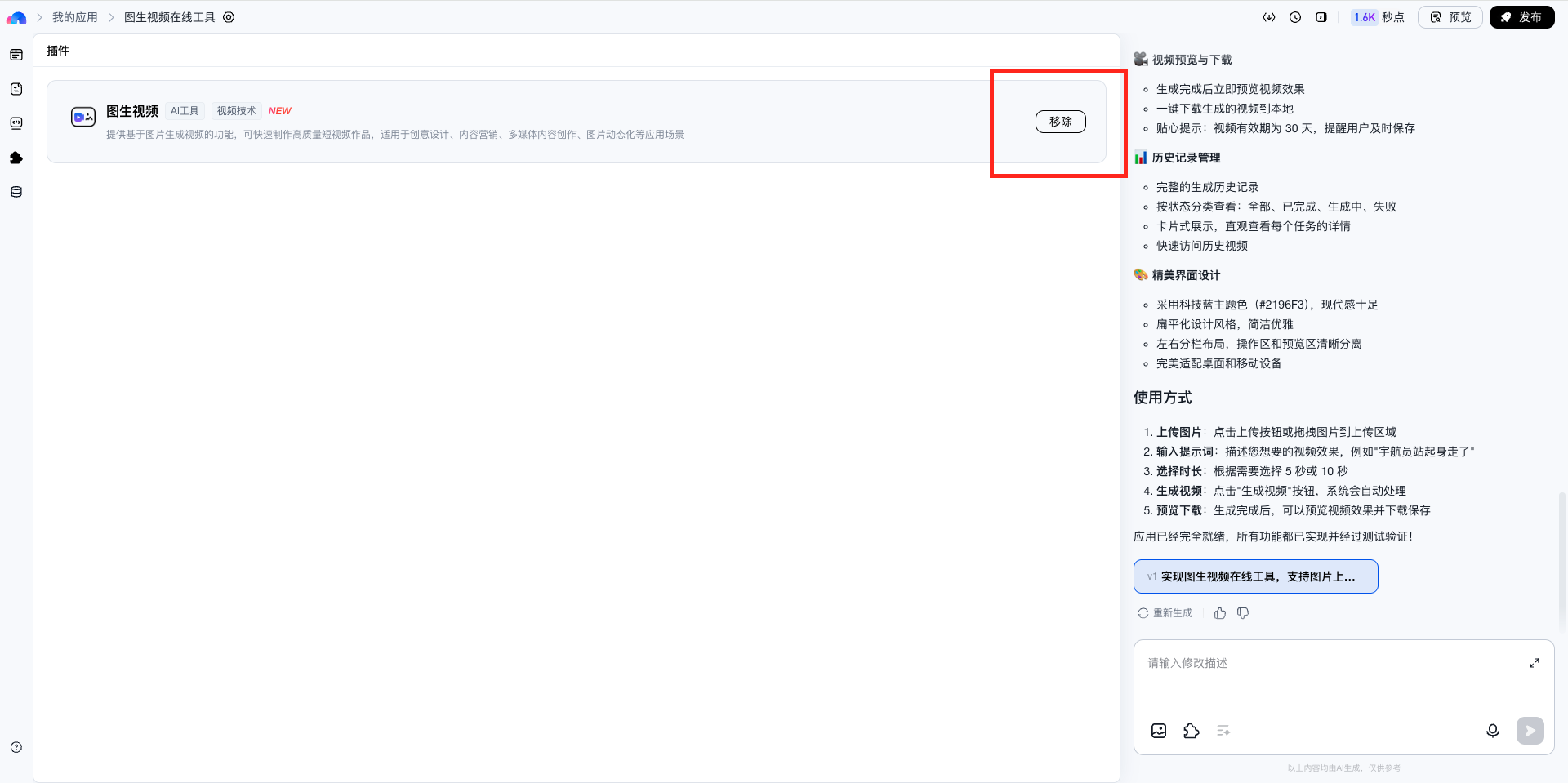
Task: Click the 重新生成 regenerate link
Action: click(1165, 613)
